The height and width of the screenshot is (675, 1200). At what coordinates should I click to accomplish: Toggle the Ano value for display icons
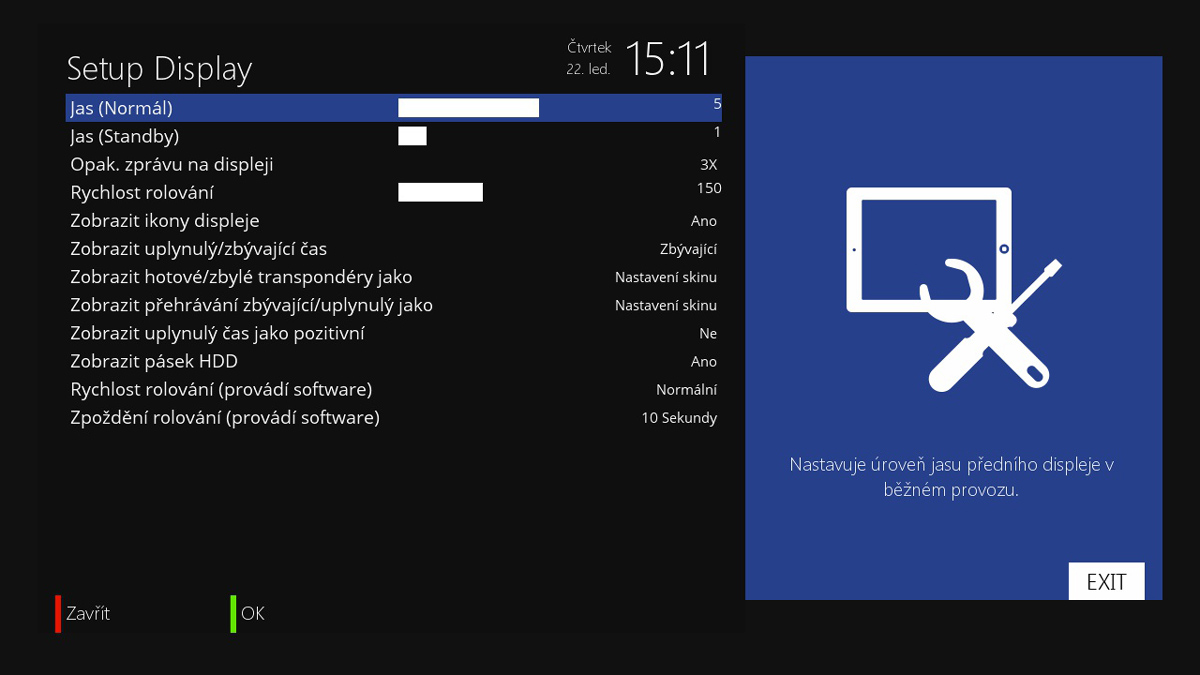tap(704, 221)
